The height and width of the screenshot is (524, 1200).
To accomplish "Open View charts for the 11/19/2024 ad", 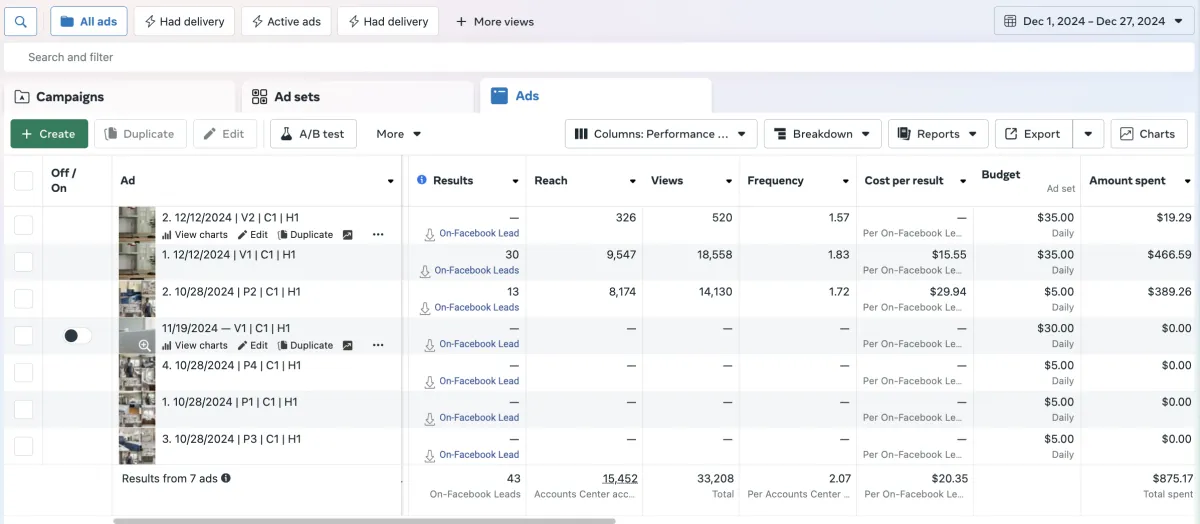I will point(195,345).
